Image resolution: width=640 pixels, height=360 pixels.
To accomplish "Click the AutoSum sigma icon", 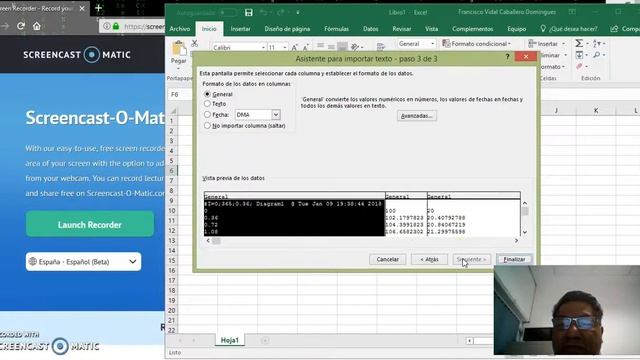I will (x=579, y=43).
